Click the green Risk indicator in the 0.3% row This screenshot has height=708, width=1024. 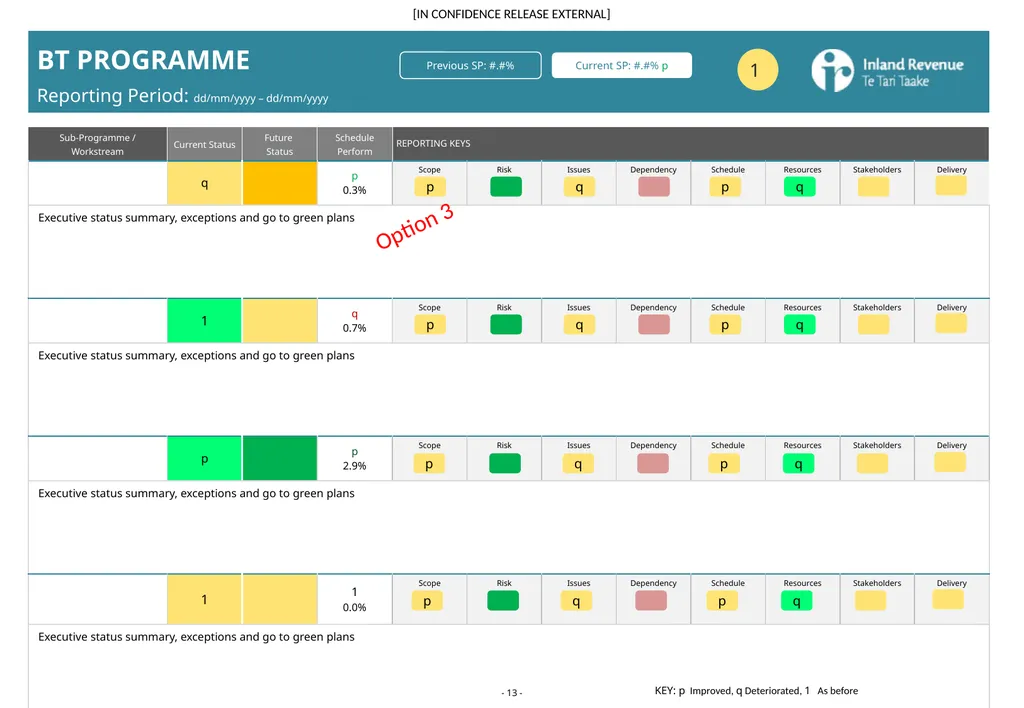[506, 187]
